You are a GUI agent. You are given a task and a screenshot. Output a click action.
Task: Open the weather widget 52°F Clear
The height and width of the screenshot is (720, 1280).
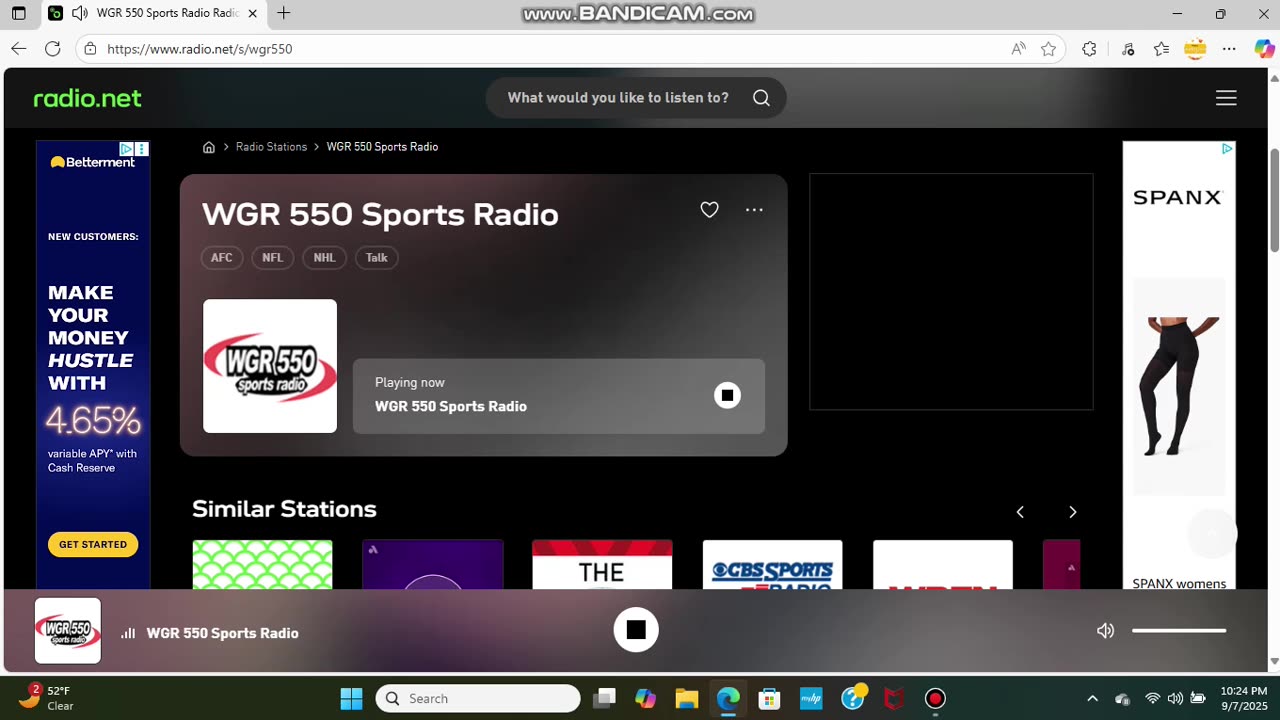[48, 698]
